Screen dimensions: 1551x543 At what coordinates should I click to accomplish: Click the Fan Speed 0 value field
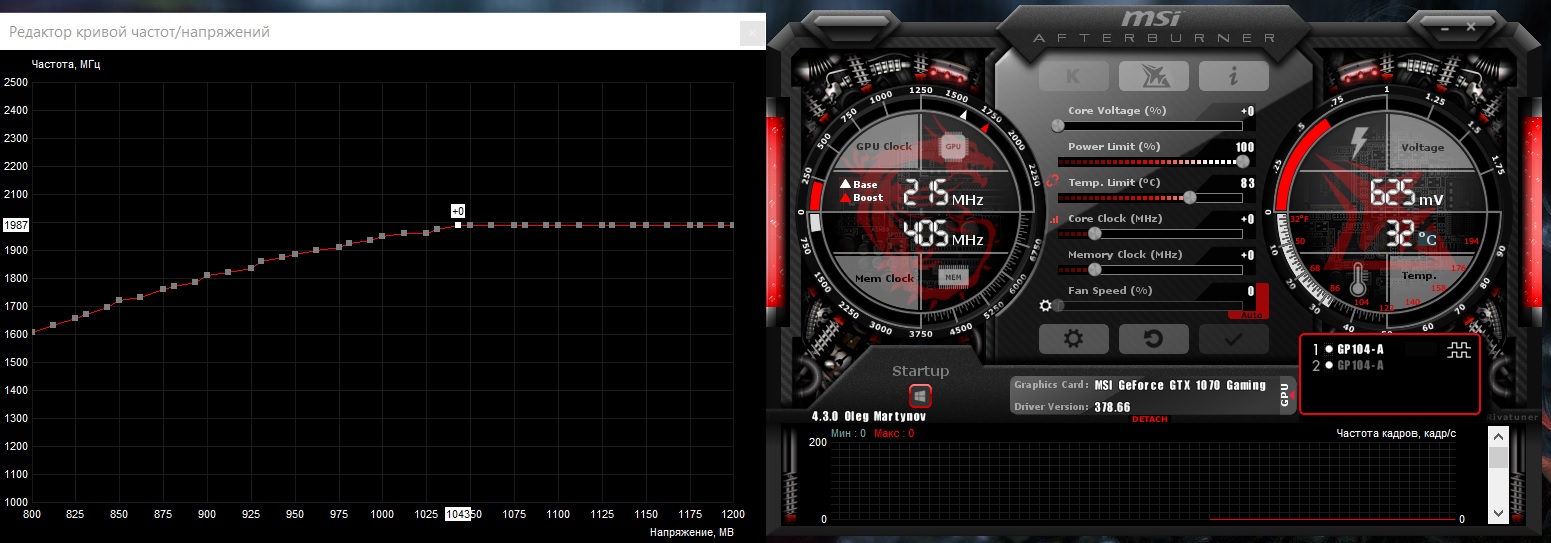coord(1250,291)
